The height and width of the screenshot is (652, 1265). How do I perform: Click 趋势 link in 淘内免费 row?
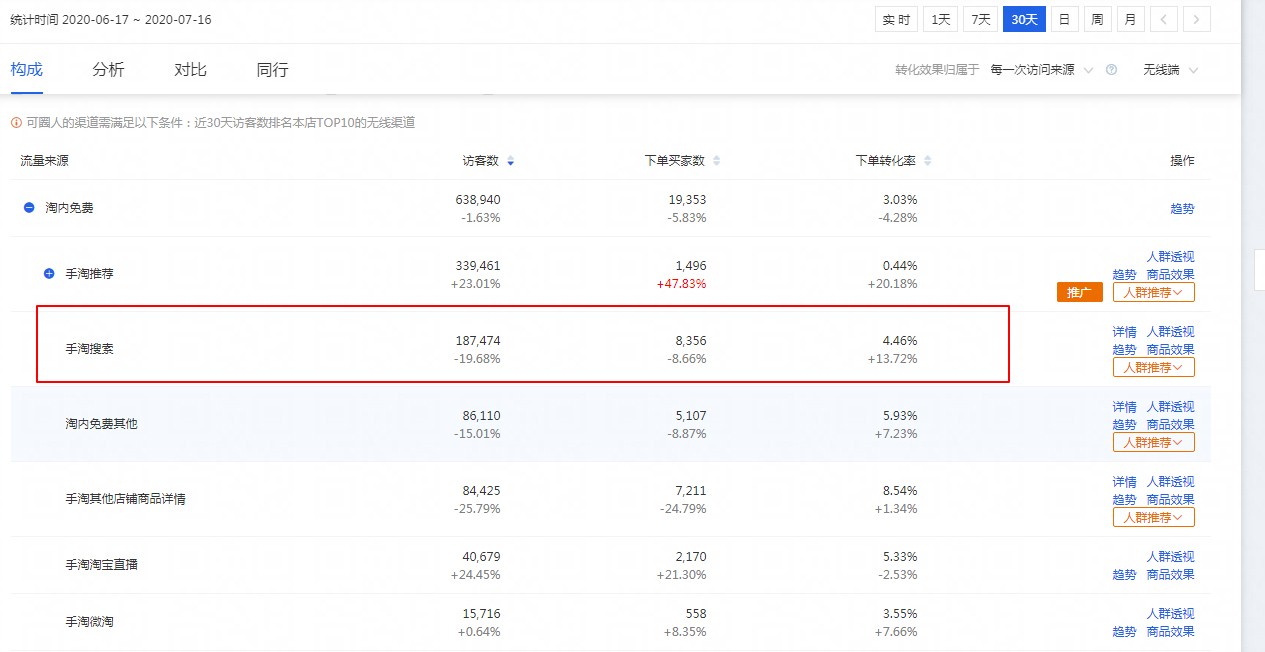(x=1182, y=209)
